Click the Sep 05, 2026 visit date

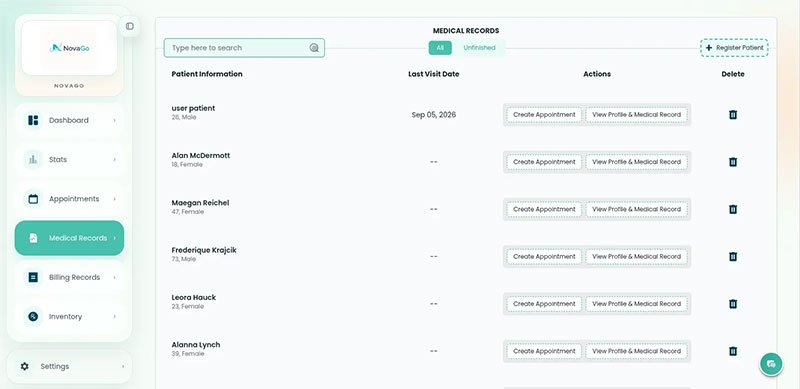[x=434, y=115]
